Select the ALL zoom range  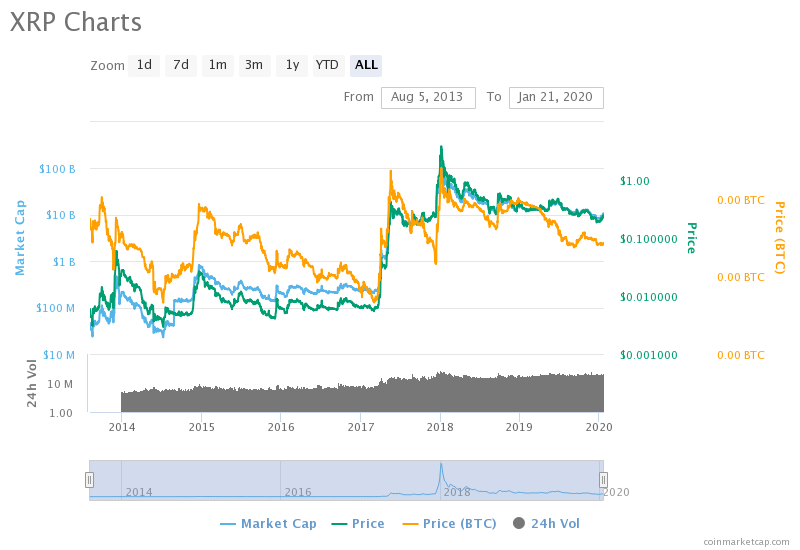[366, 65]
